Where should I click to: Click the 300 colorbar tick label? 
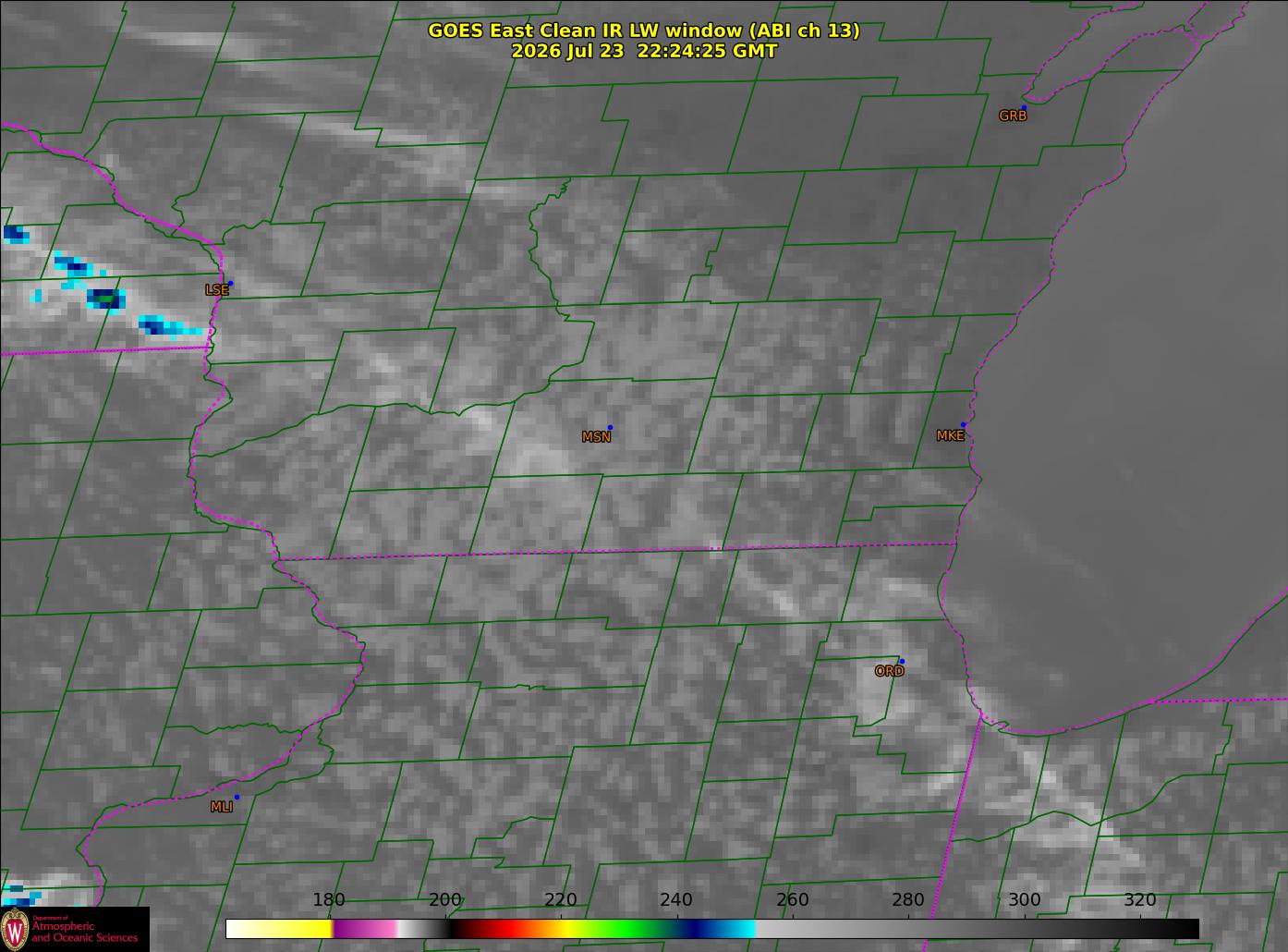point(1024,900)
